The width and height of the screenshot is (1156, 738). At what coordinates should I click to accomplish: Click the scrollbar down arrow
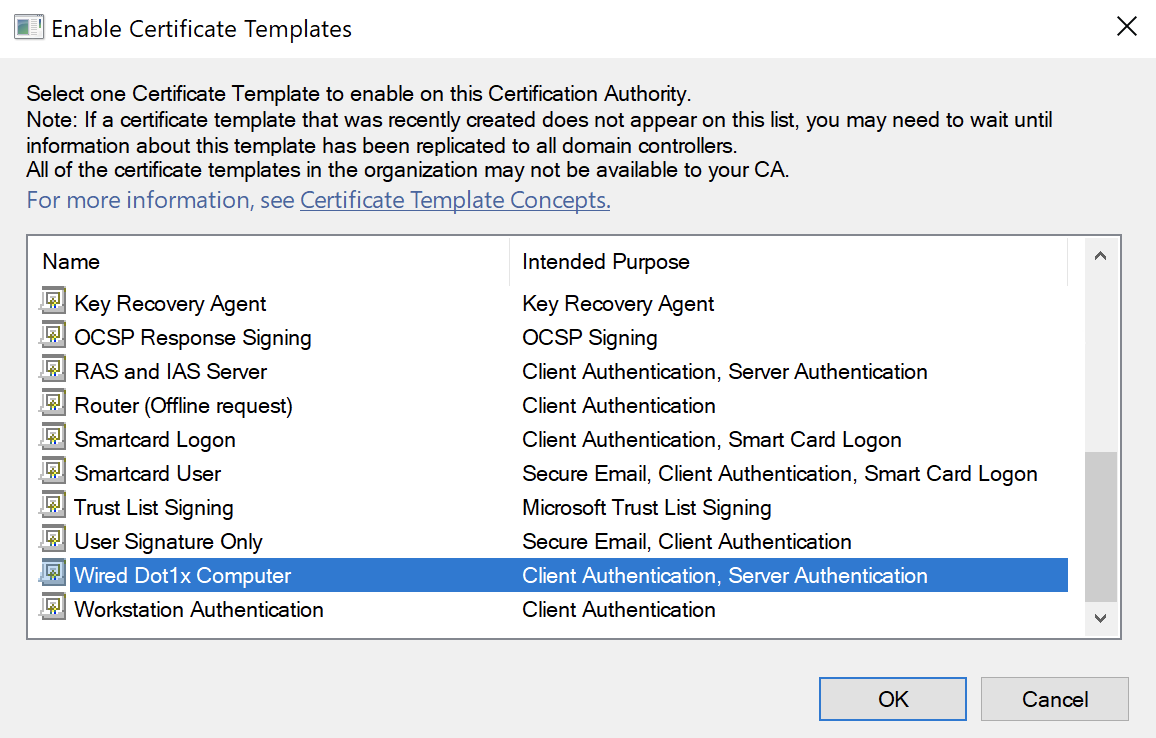click(x=1101, y=619)
